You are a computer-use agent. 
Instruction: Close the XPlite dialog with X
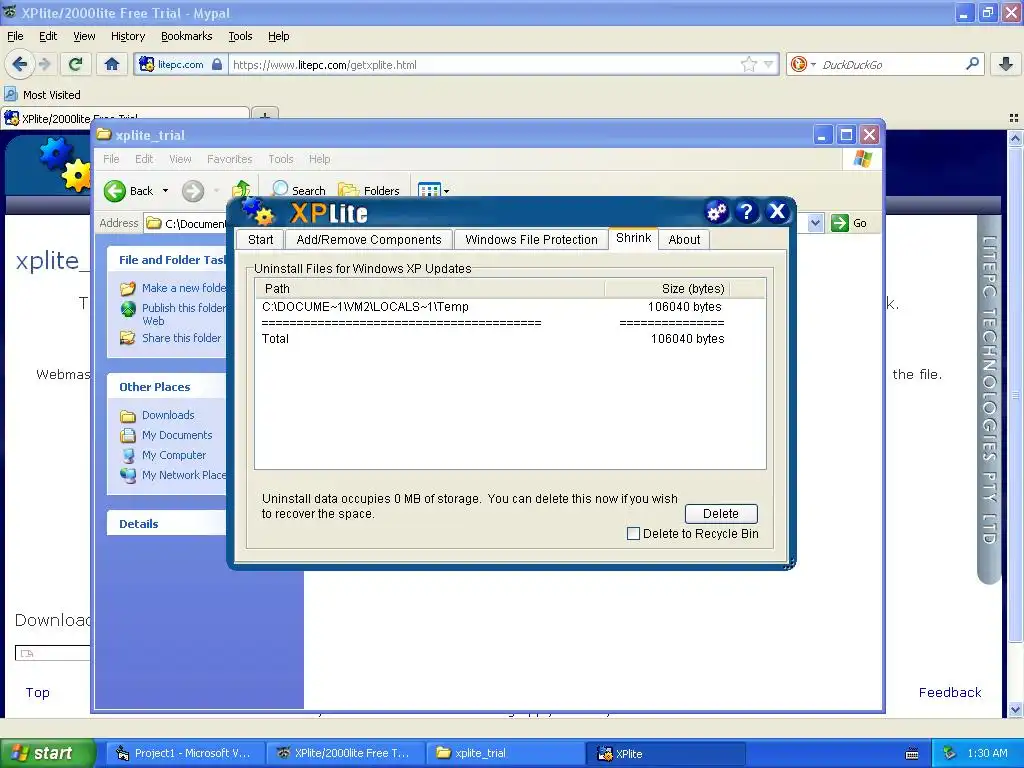[x=776, y=212]
